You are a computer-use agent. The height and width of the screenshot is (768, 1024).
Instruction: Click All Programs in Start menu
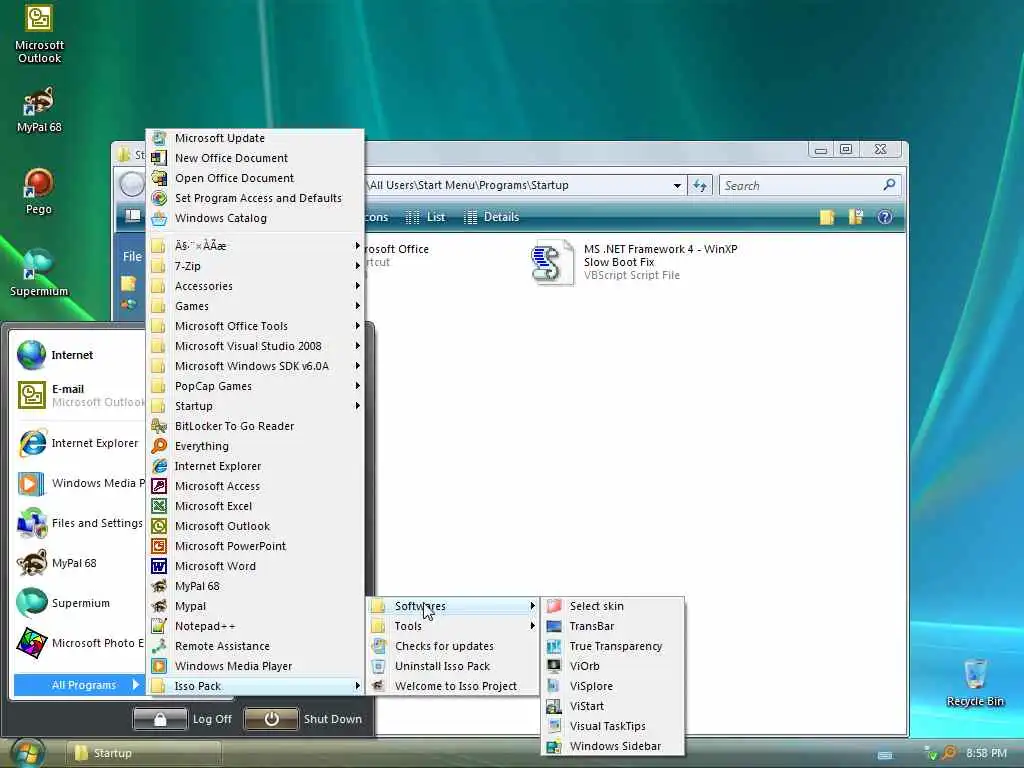click(x=78, y=685)
